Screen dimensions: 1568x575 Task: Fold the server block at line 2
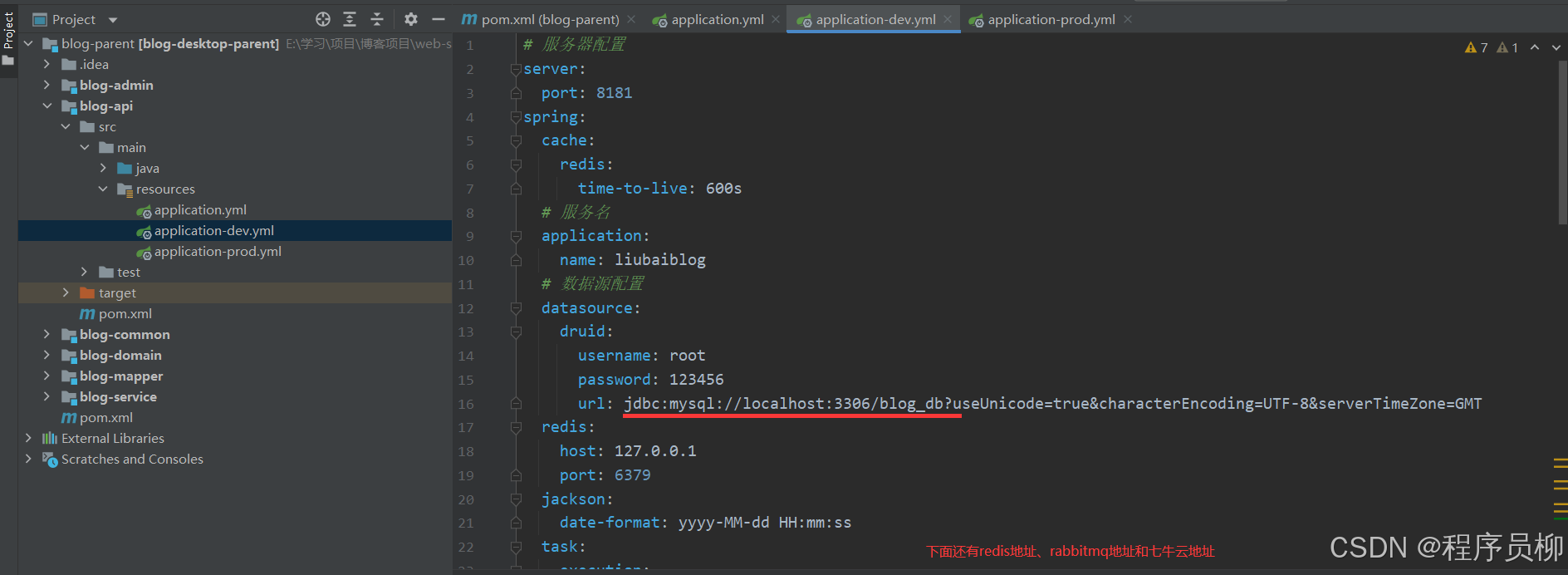516,70
